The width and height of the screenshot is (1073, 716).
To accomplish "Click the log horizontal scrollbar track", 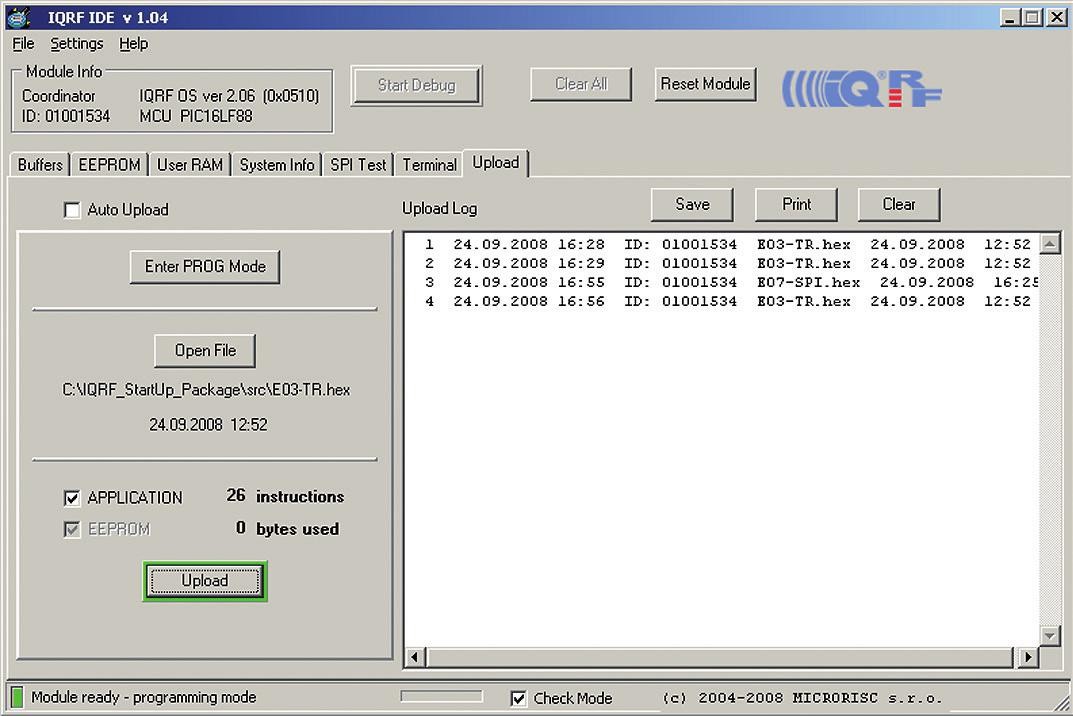I will [721, 657].
